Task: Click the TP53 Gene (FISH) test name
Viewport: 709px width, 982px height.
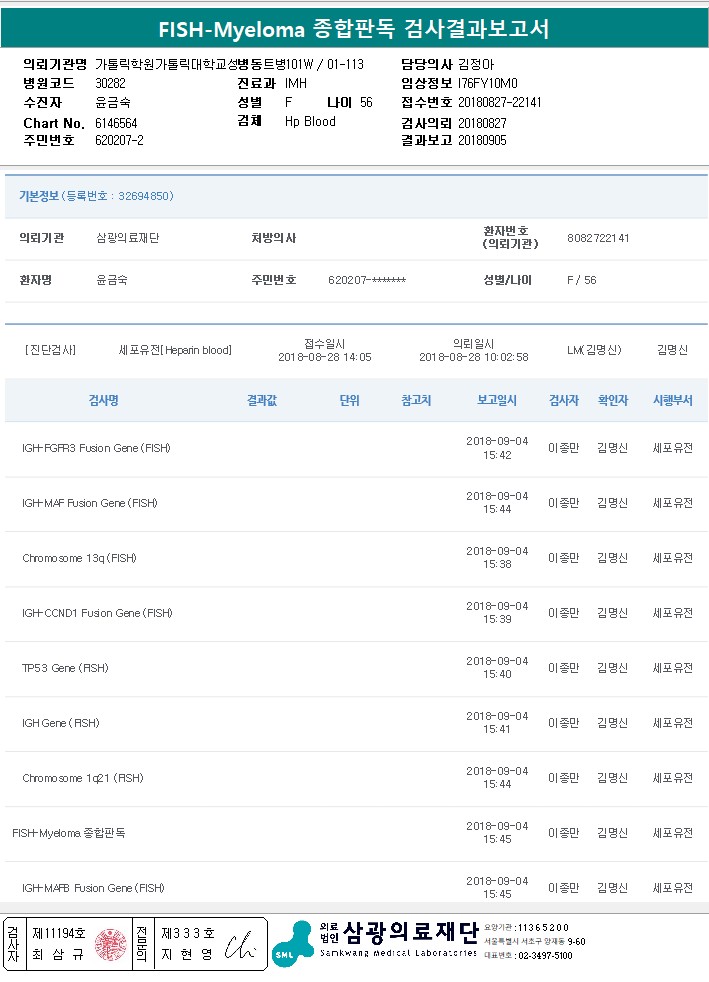Action: (x=65, y=668)
